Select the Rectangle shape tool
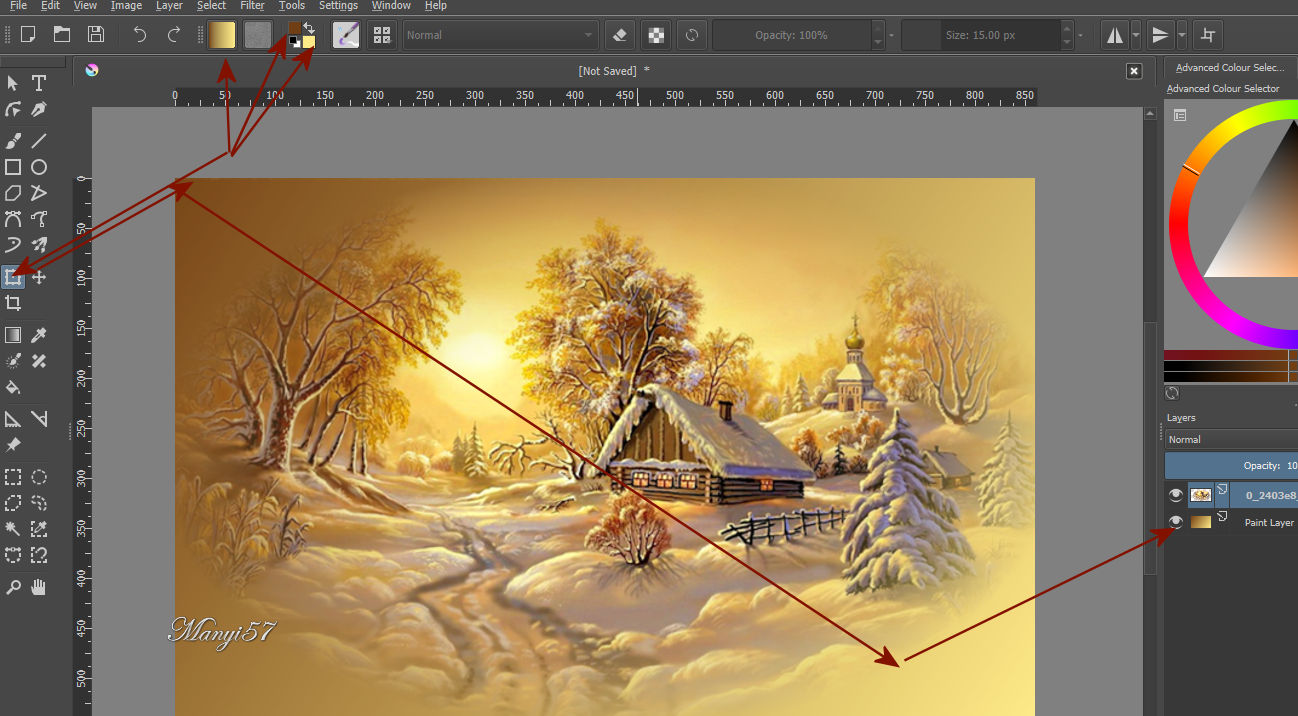Viewport: 1298px width, 716px height. [13, 167]
